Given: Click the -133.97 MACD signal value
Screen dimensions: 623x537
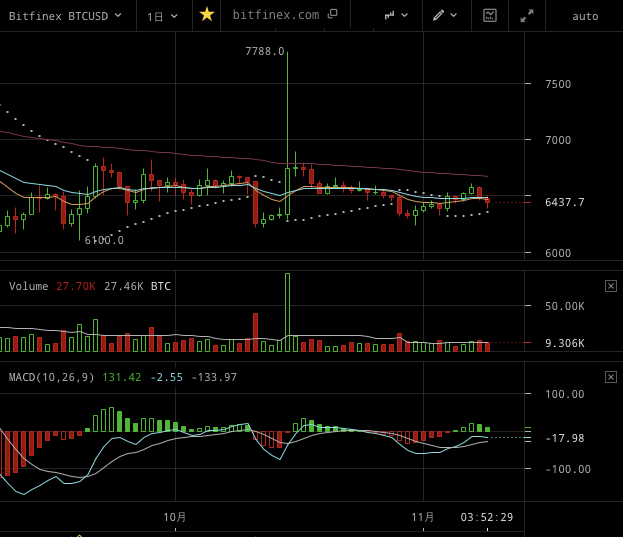Looking at the screenshot, I should tap(214, 377).
